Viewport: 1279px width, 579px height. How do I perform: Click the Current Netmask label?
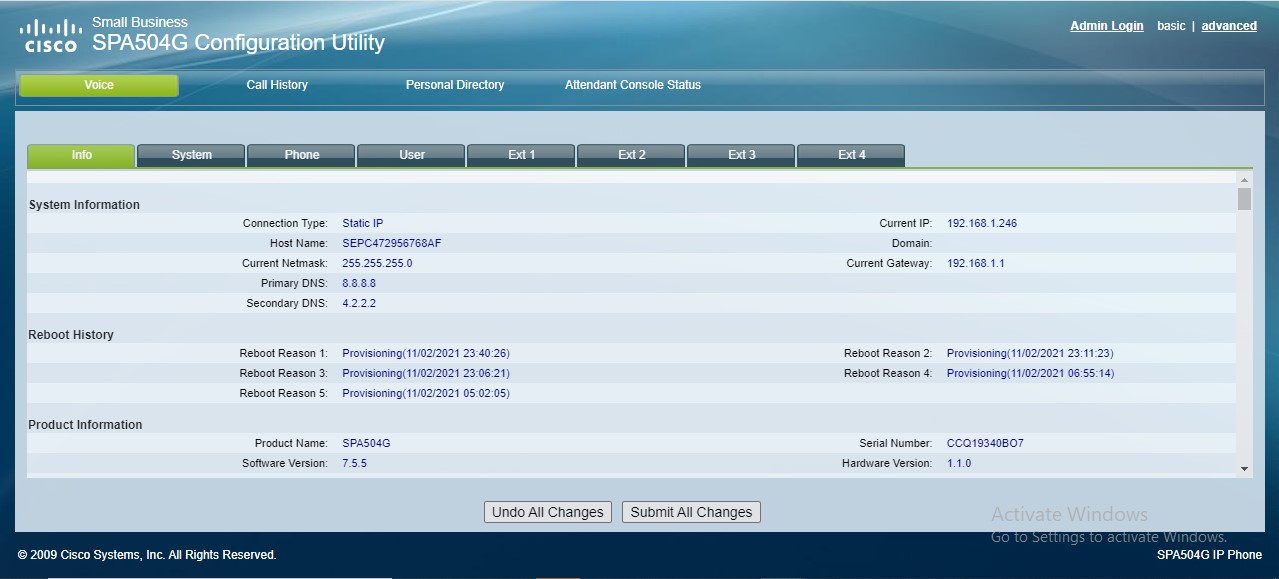285,263
